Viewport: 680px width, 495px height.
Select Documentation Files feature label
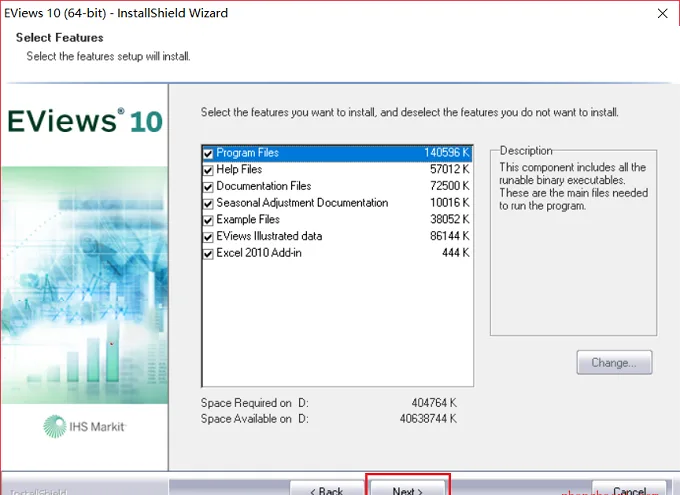coord(264,186)
